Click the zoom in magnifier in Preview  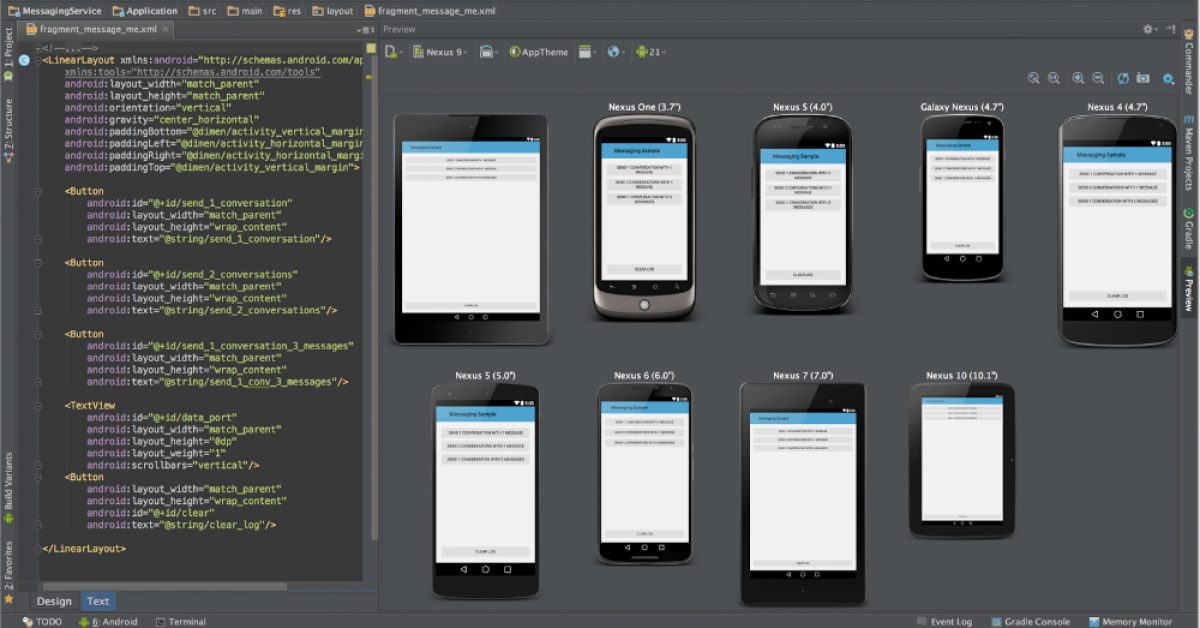[1078, 79]
